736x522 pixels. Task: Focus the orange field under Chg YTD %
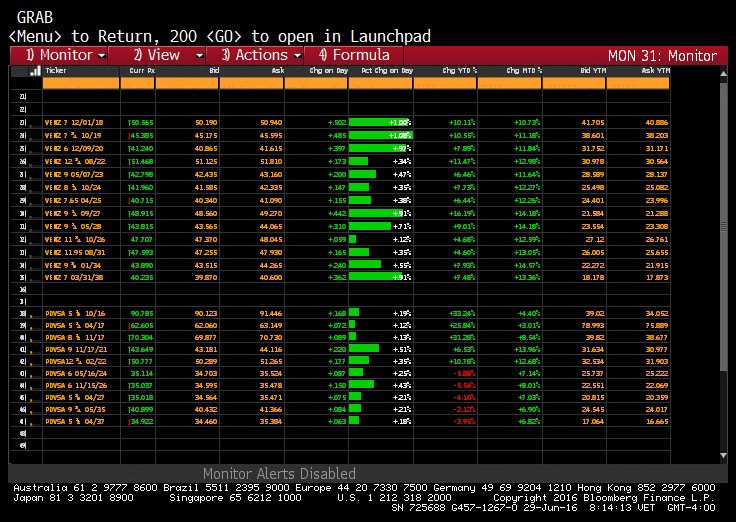coord(445,84)
